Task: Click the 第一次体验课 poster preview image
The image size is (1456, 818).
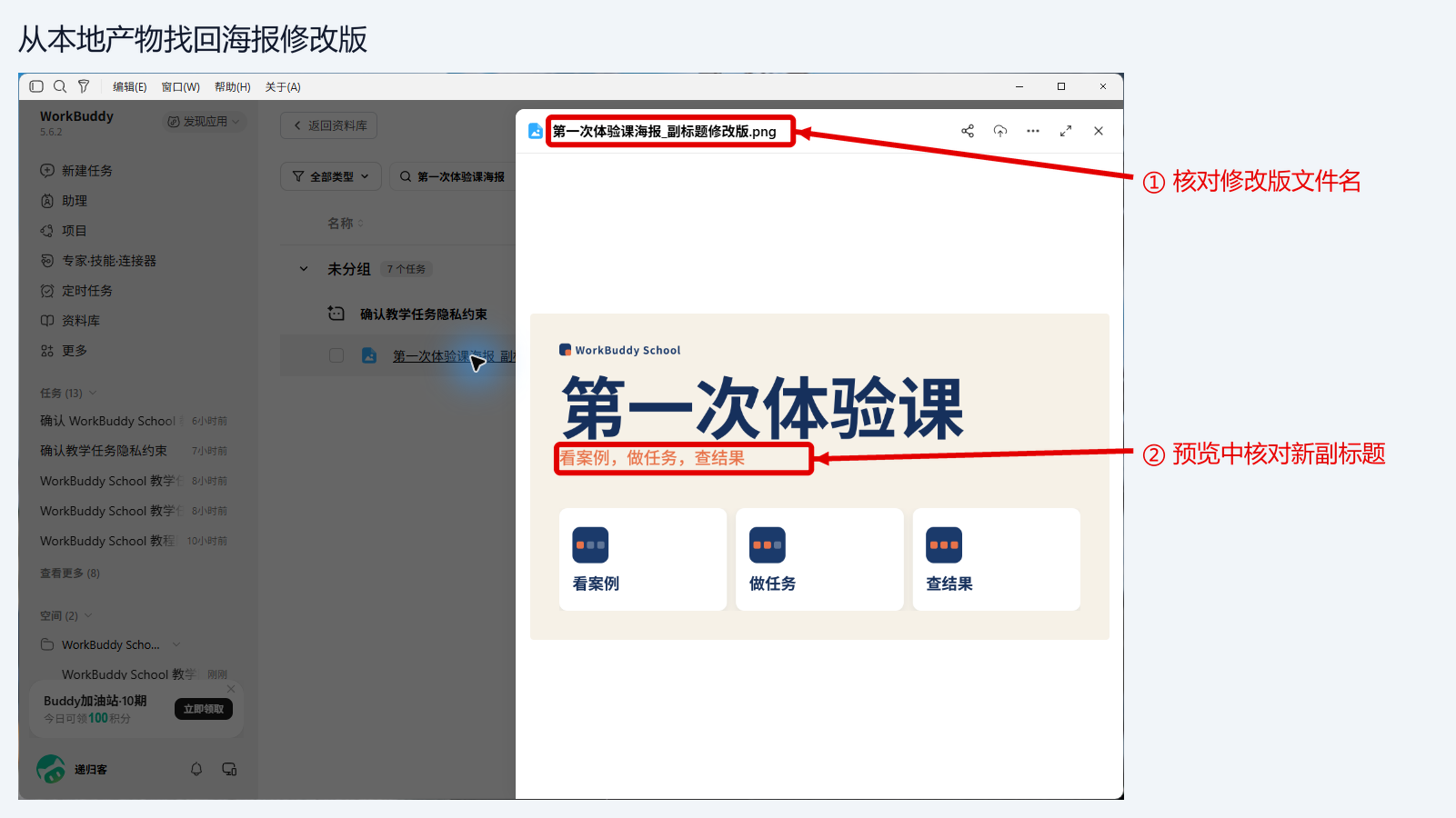Action: pyautogui.click(x=819, y=476)
